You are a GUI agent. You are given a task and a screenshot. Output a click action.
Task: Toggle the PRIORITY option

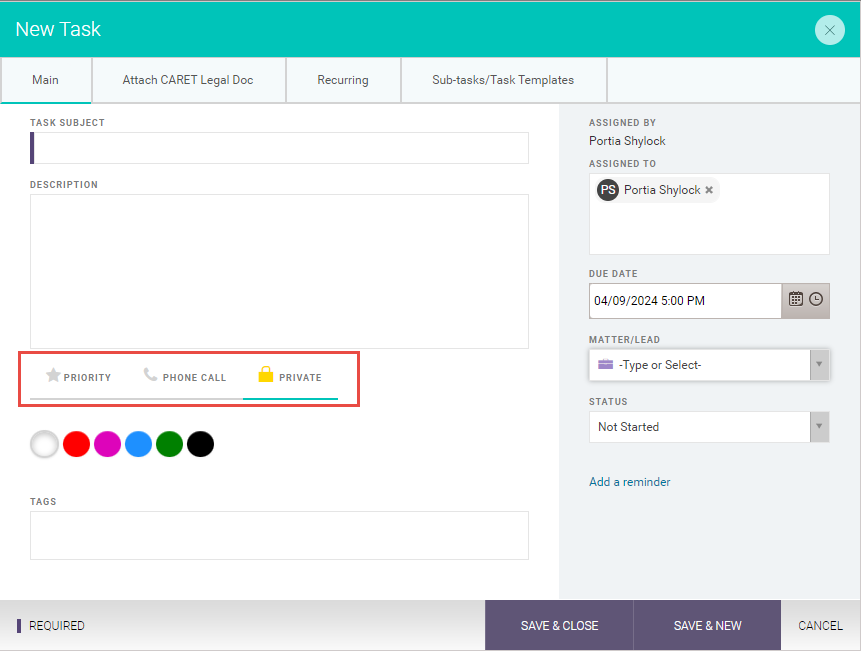coord(79,377)
